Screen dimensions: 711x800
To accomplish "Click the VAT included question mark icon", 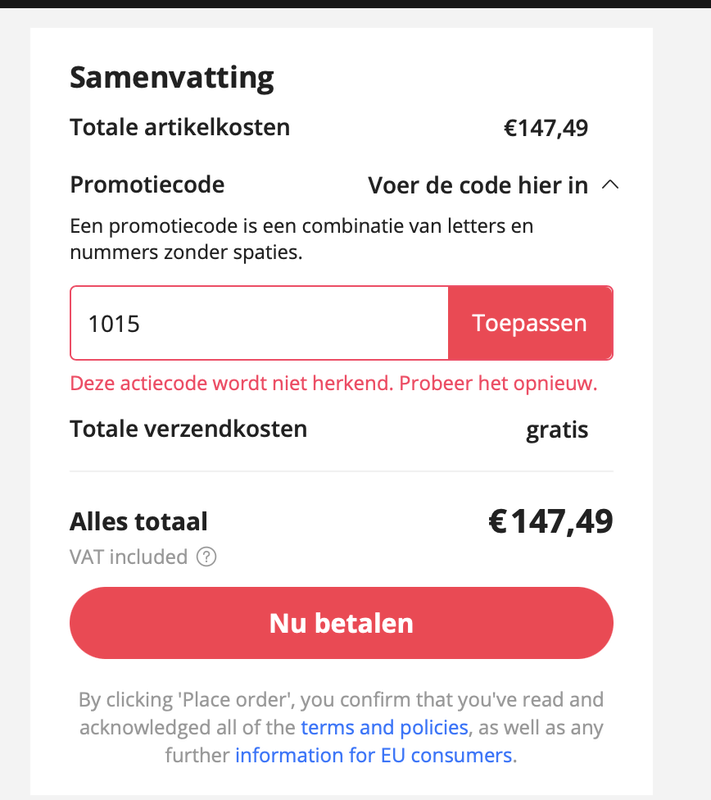I will point(206,557).
